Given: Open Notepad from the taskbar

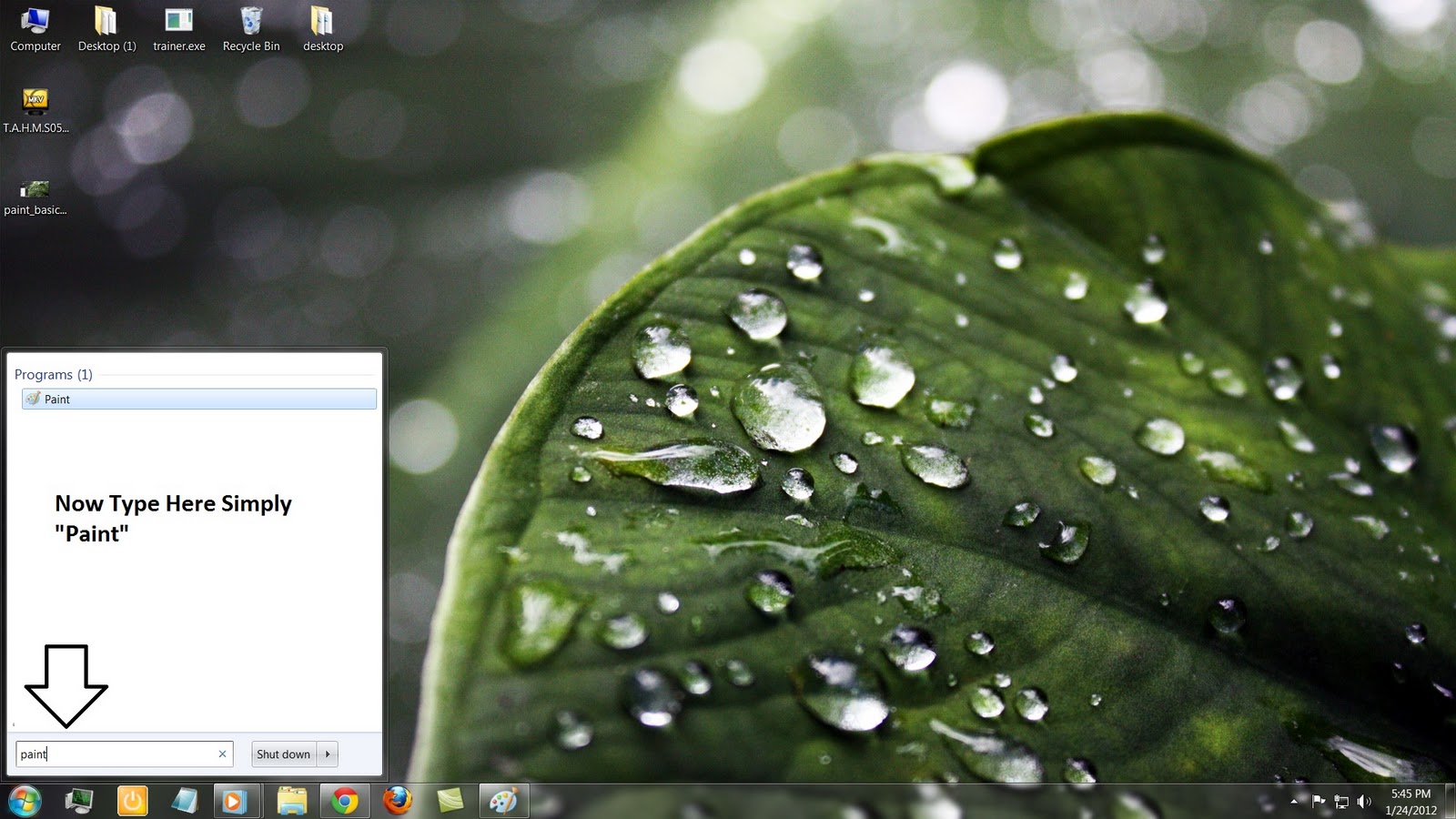Looking at the screenshot, I should pos(184,801).
